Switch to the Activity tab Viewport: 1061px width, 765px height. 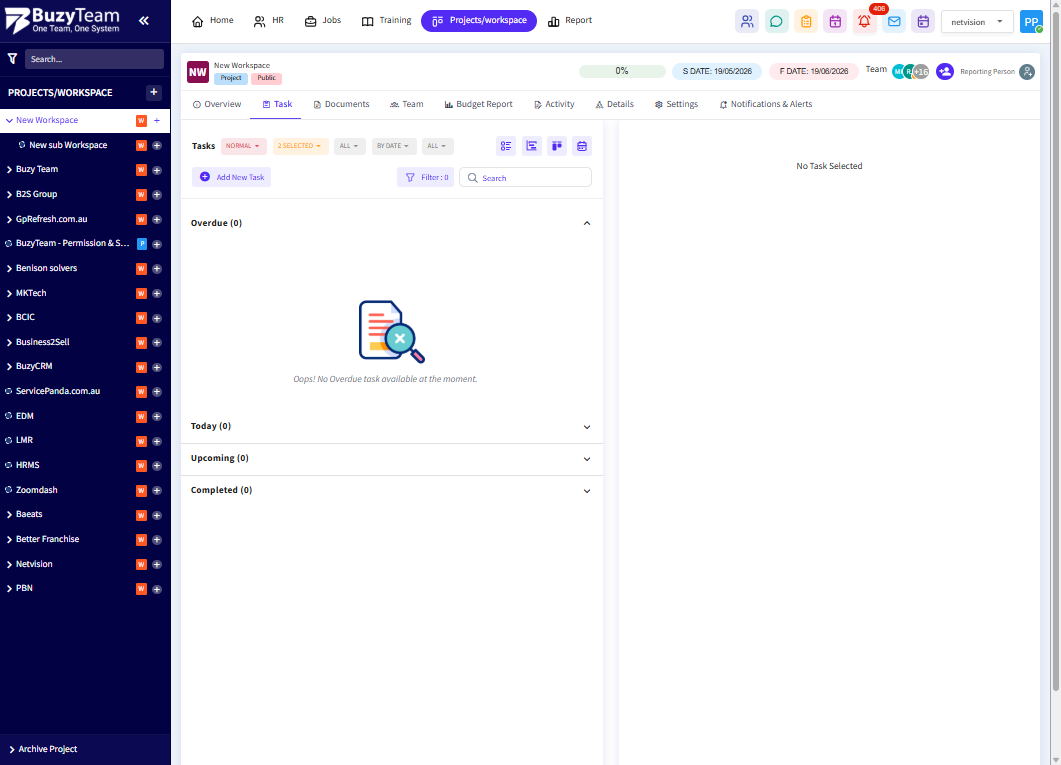pyautogui.click(x=554, y=104)
